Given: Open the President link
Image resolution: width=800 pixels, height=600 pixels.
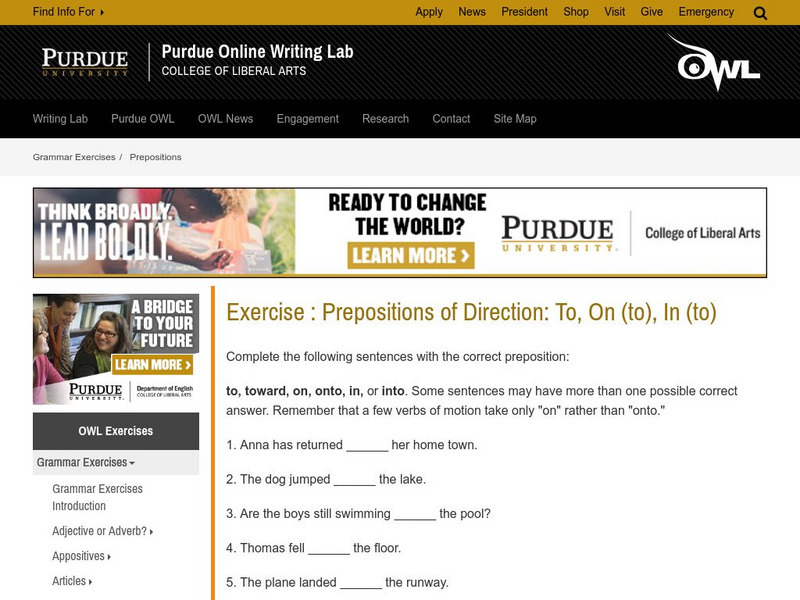Looking at the screenshot, I should click(x=524, y=12).
